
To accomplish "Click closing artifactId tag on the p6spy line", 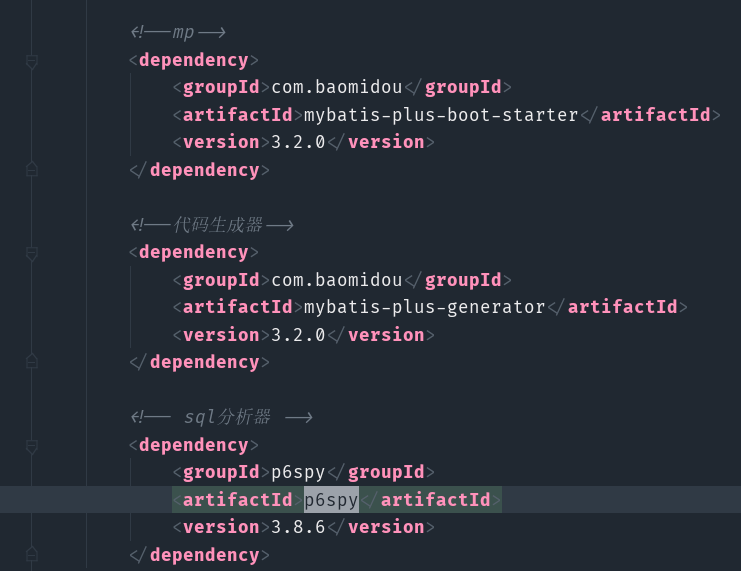I will coord(430,500).
